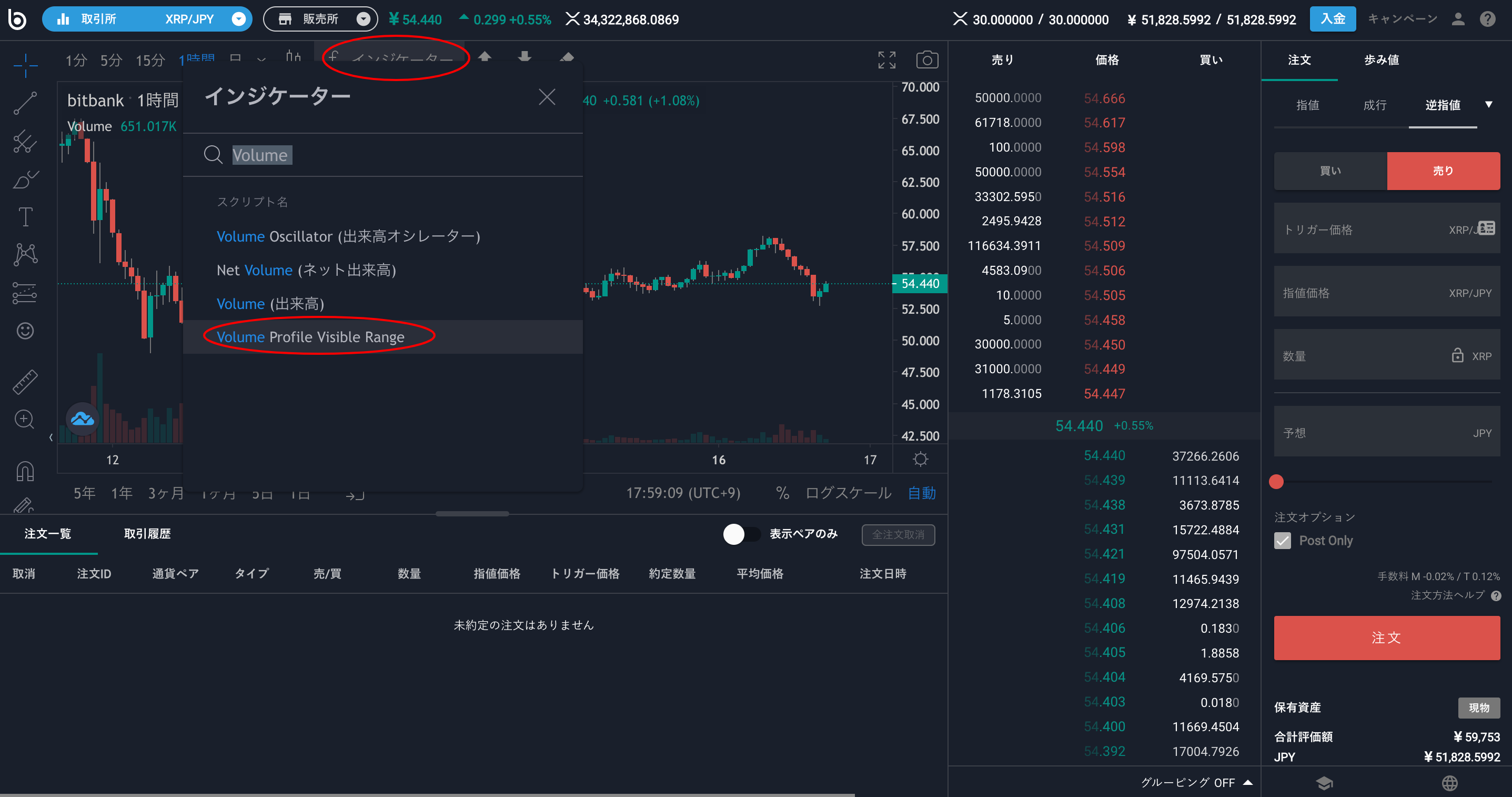Select the 1年 date range
Viewport: 1512px width, 797px height.
point(122,493)
